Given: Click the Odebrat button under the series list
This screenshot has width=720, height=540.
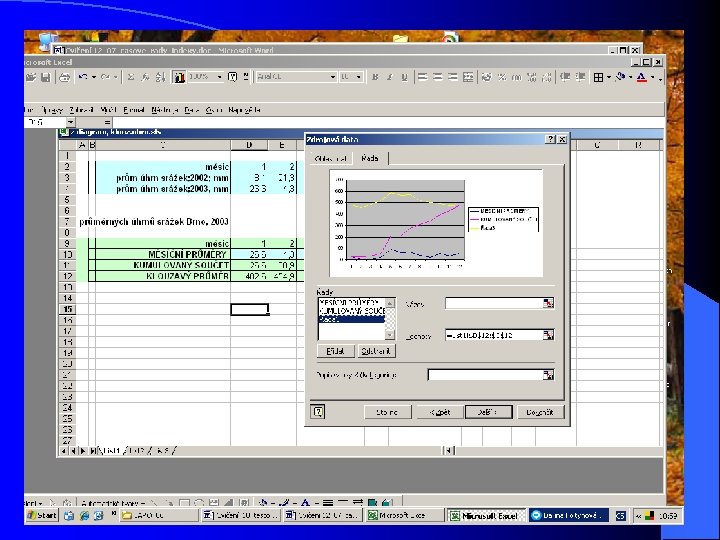Looking at the screenshot, I should (x=376, y=351).
